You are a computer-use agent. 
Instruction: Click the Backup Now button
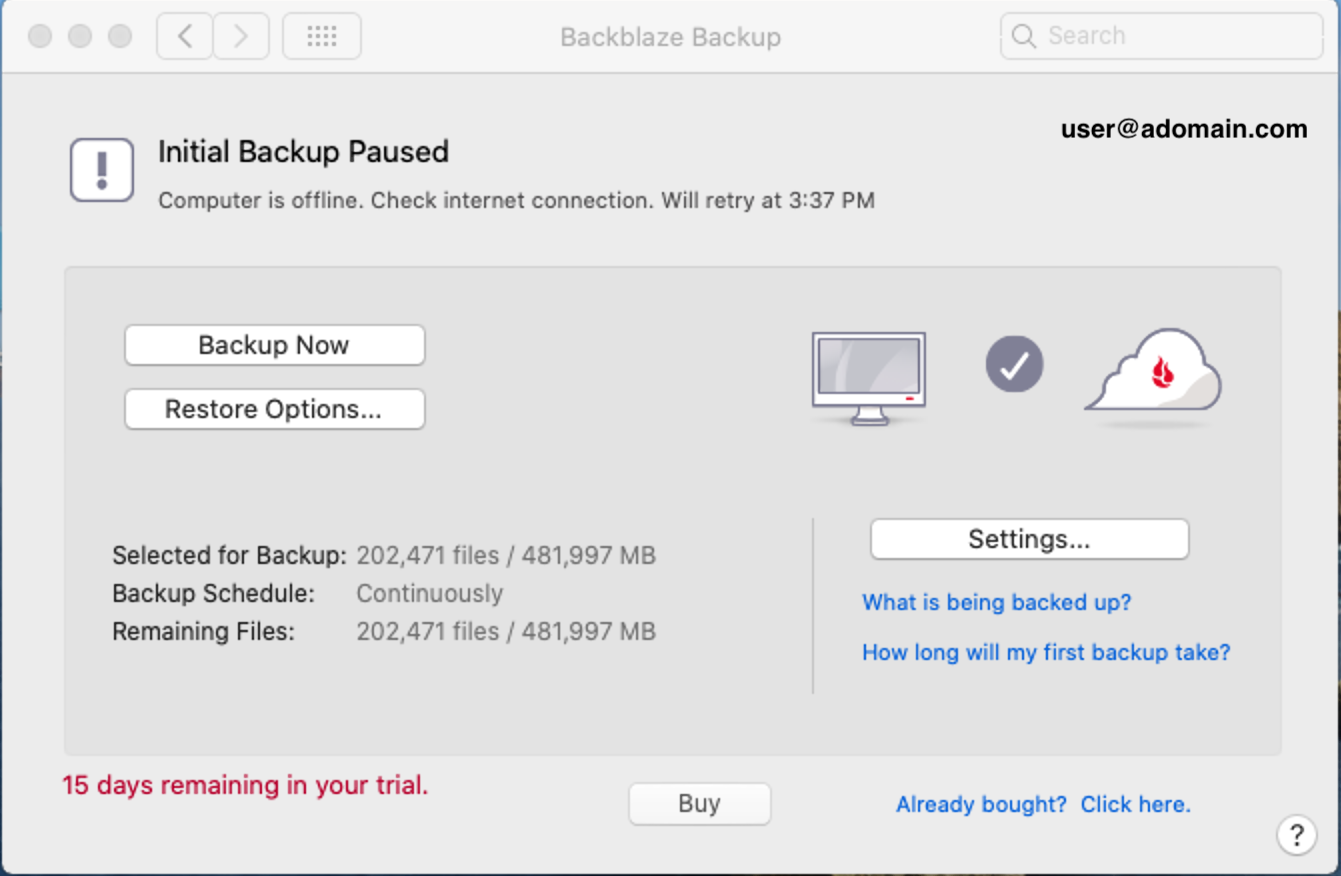click(x=275, y=345)
